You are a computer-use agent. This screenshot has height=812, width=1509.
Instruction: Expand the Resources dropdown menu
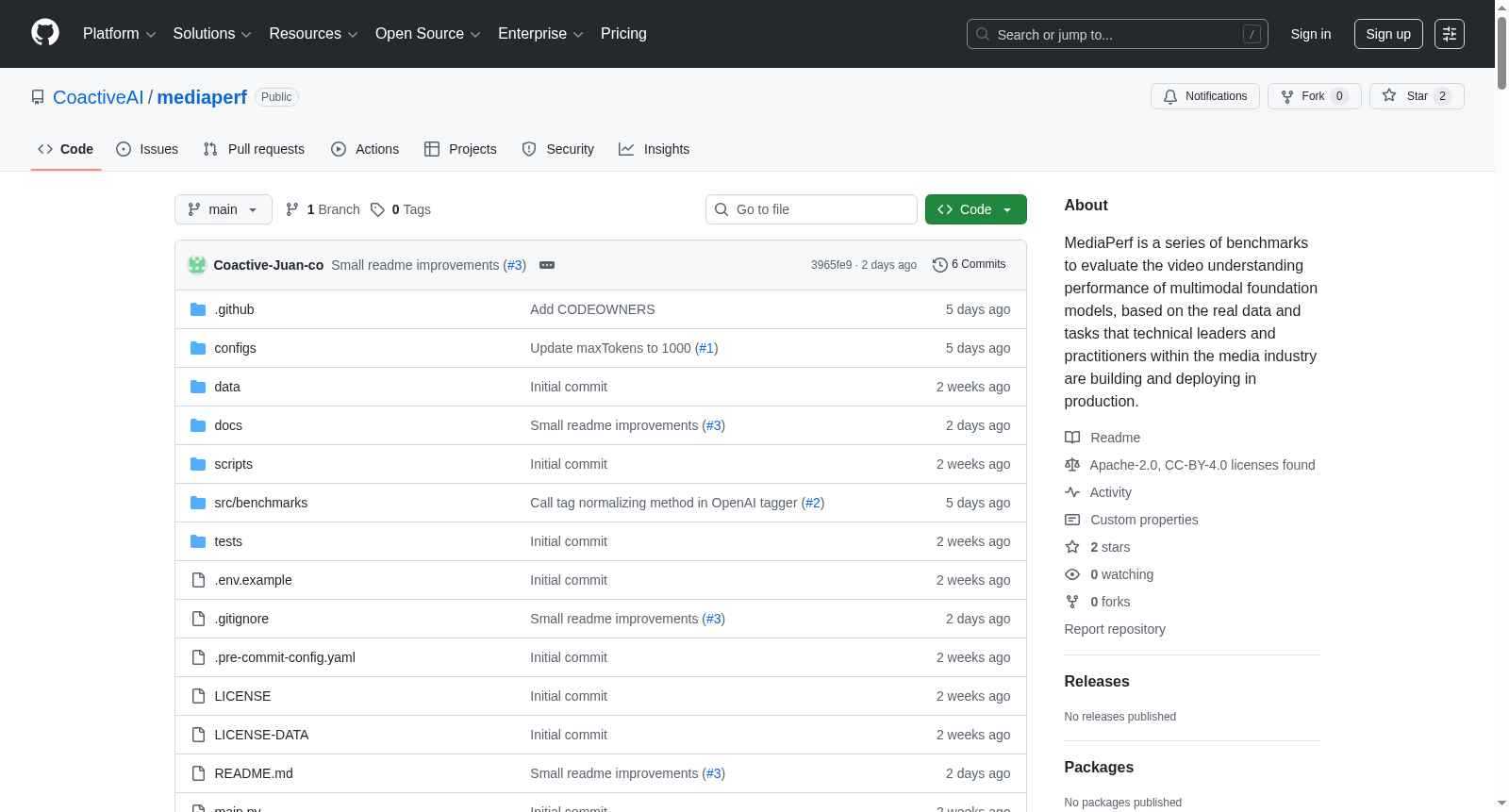coord(314,34)
